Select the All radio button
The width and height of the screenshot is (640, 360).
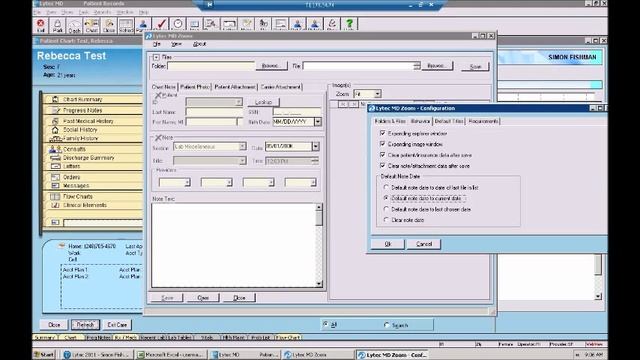(x=325, y=324)
